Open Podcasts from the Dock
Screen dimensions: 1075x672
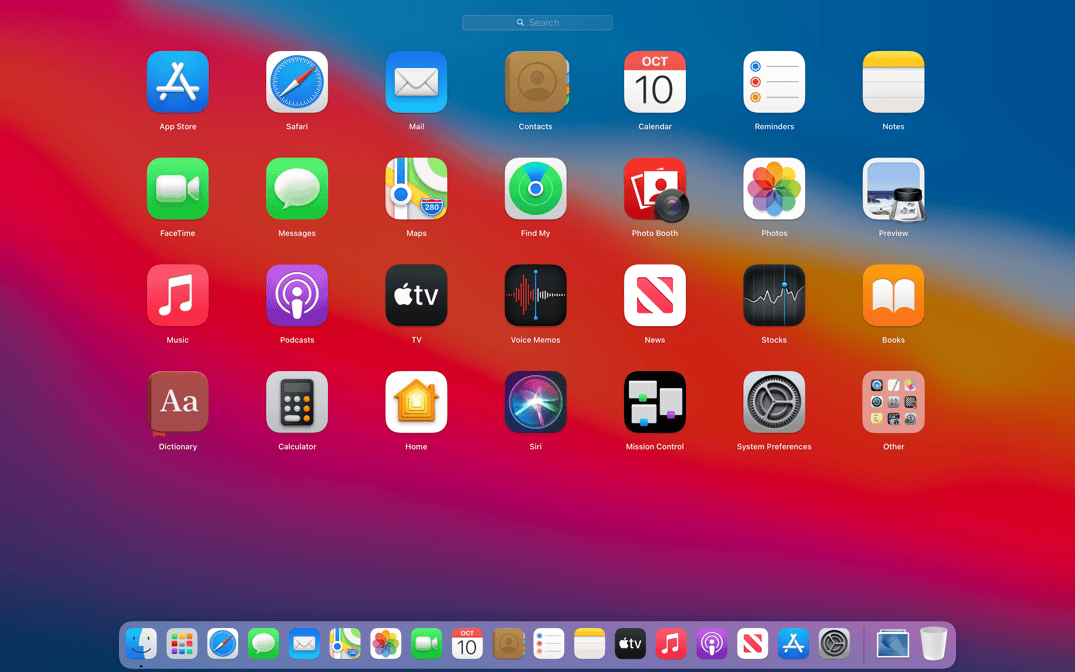712,644
